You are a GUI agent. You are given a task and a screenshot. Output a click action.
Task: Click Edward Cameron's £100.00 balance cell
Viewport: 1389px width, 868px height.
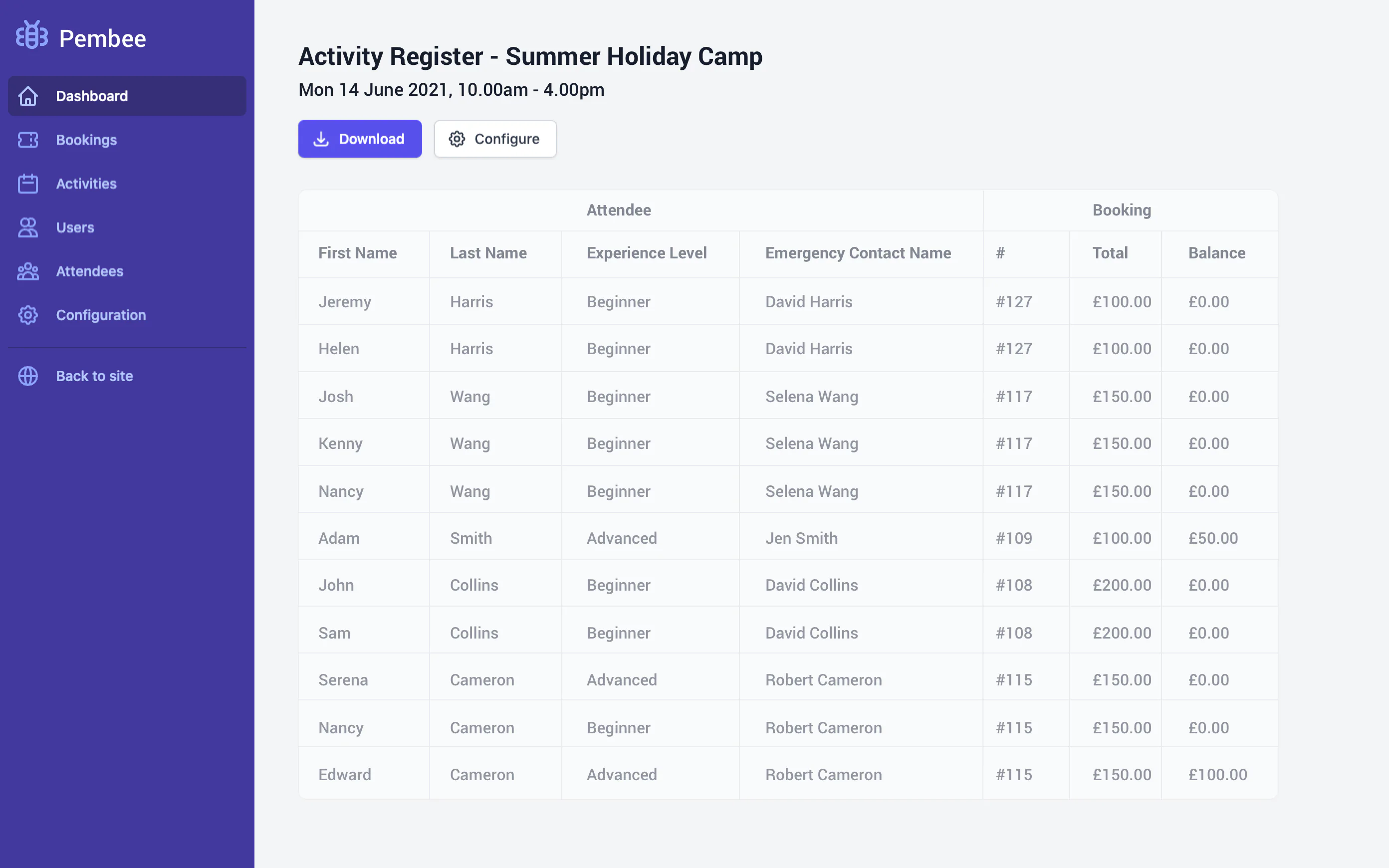tap(1217, 775)
